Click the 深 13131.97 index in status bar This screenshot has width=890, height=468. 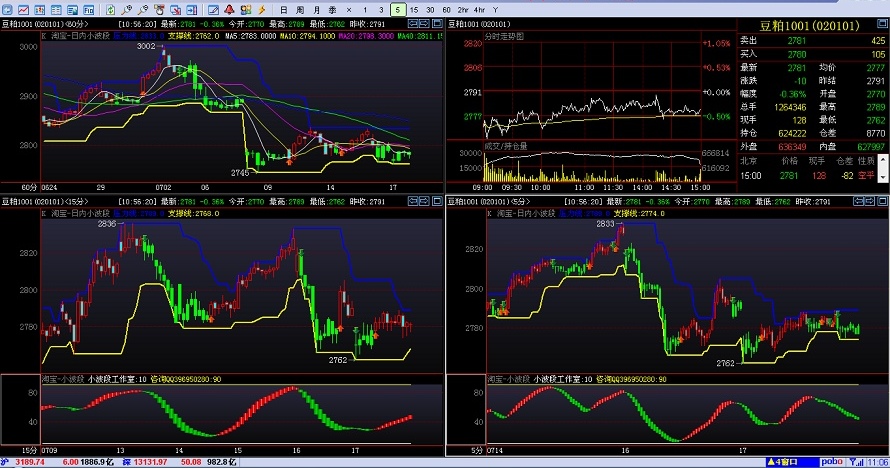point(145,462)
